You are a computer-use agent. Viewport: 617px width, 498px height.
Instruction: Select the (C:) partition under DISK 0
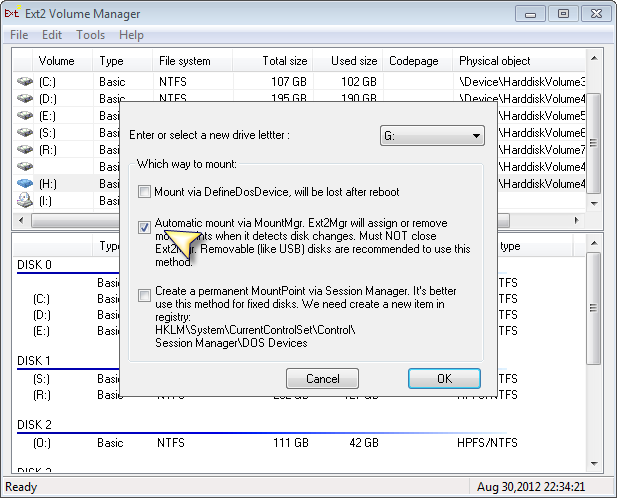42,299
